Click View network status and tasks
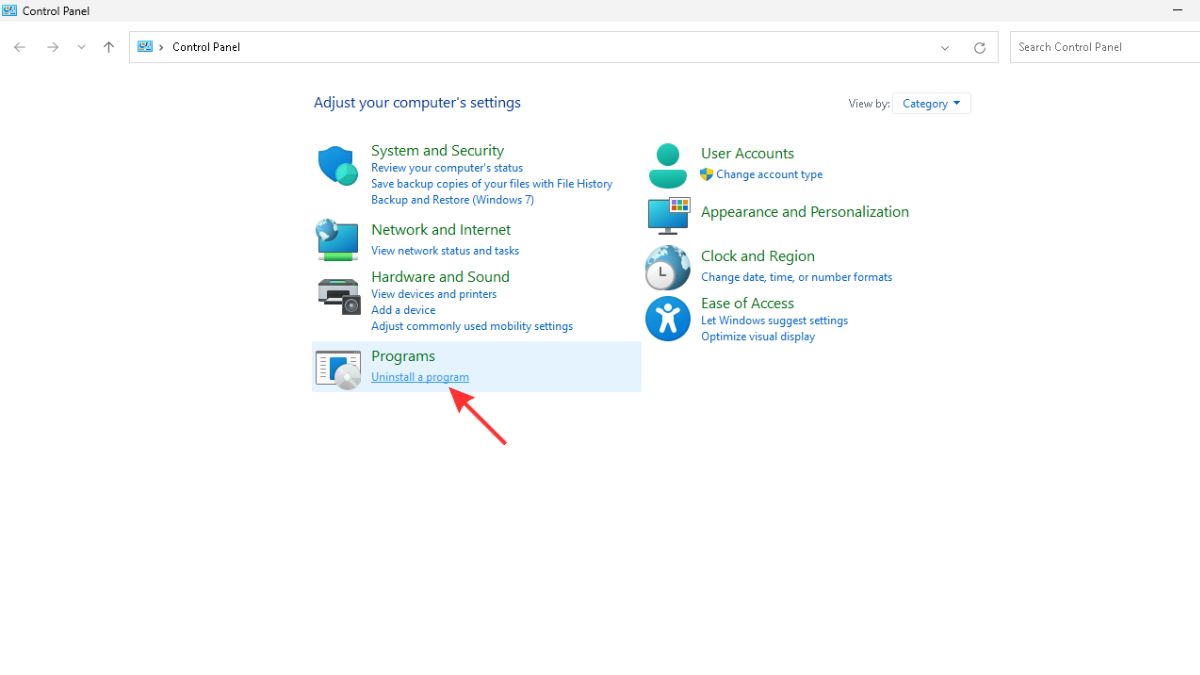Screen dimensions: 1200x675 click(445, 251)
